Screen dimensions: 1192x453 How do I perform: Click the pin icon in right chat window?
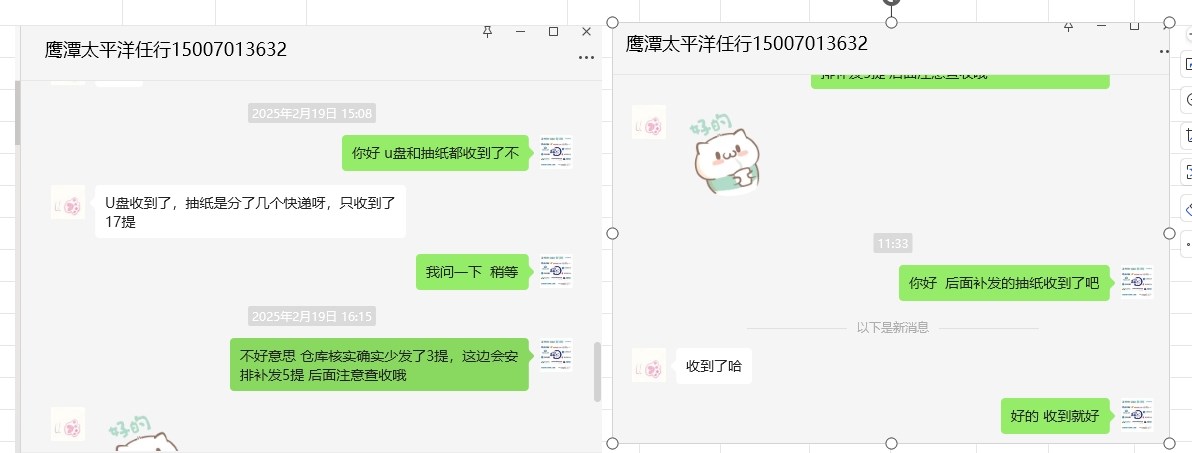[1068, 27]
